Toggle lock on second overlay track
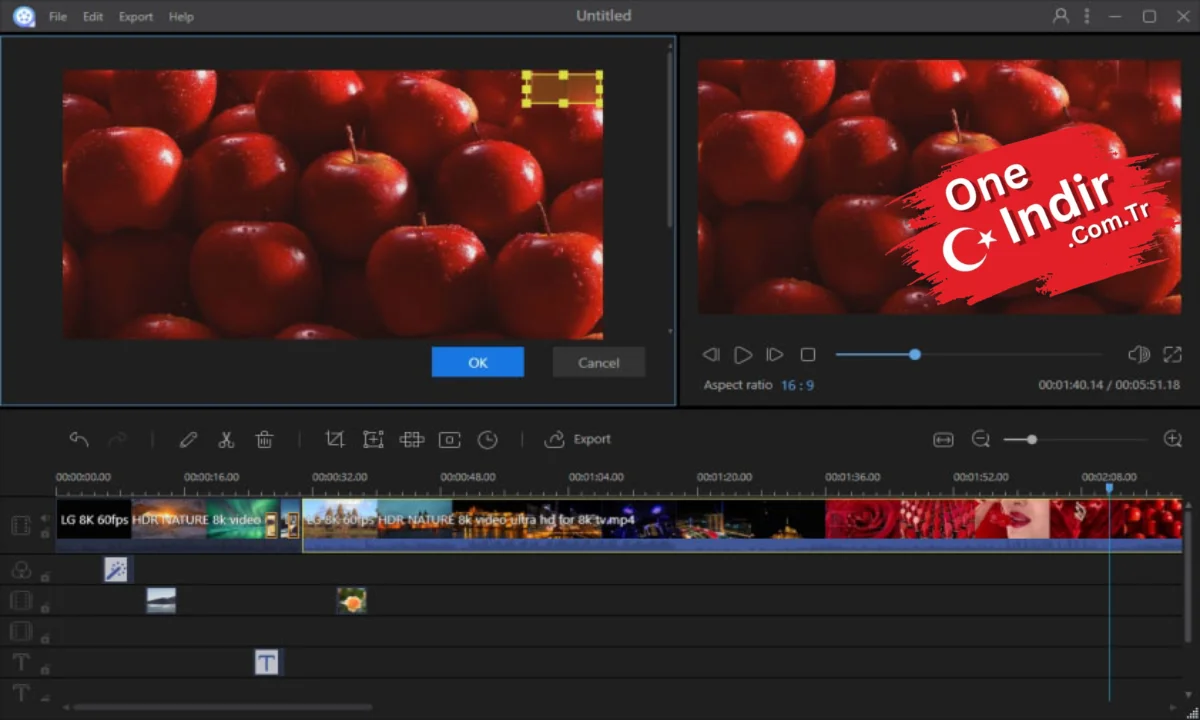 point(45,637)
